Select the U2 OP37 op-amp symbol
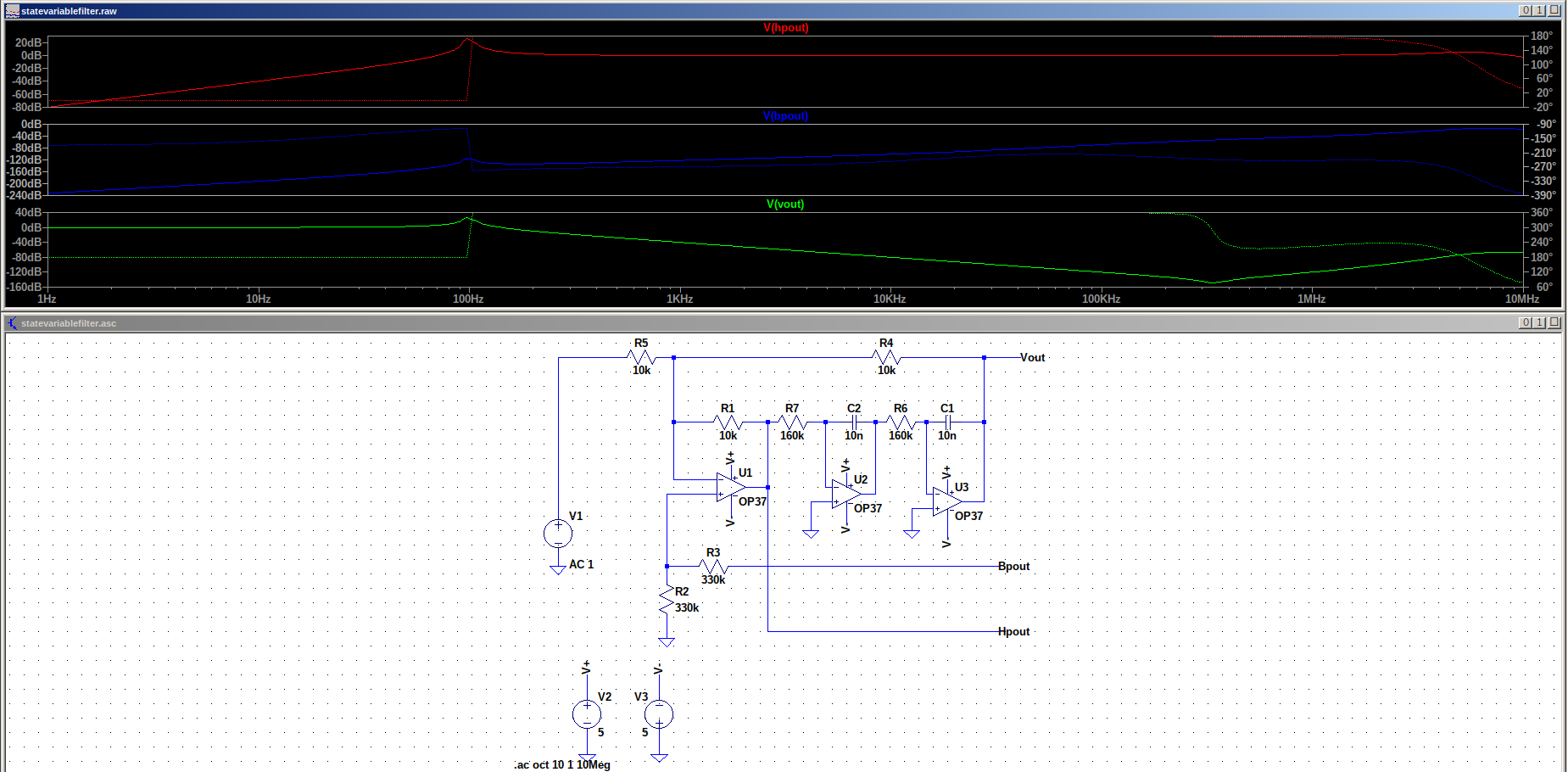The width and height of the screenshot is (1568, 772). pyautogui.click(x=845, y=495)
